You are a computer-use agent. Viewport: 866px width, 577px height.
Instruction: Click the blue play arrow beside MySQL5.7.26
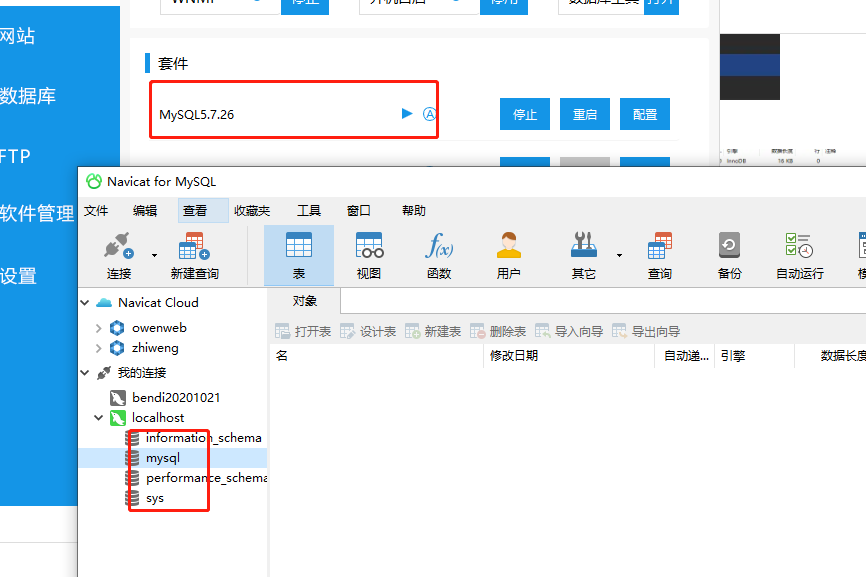pyautogui.click(x=407, y=114)
